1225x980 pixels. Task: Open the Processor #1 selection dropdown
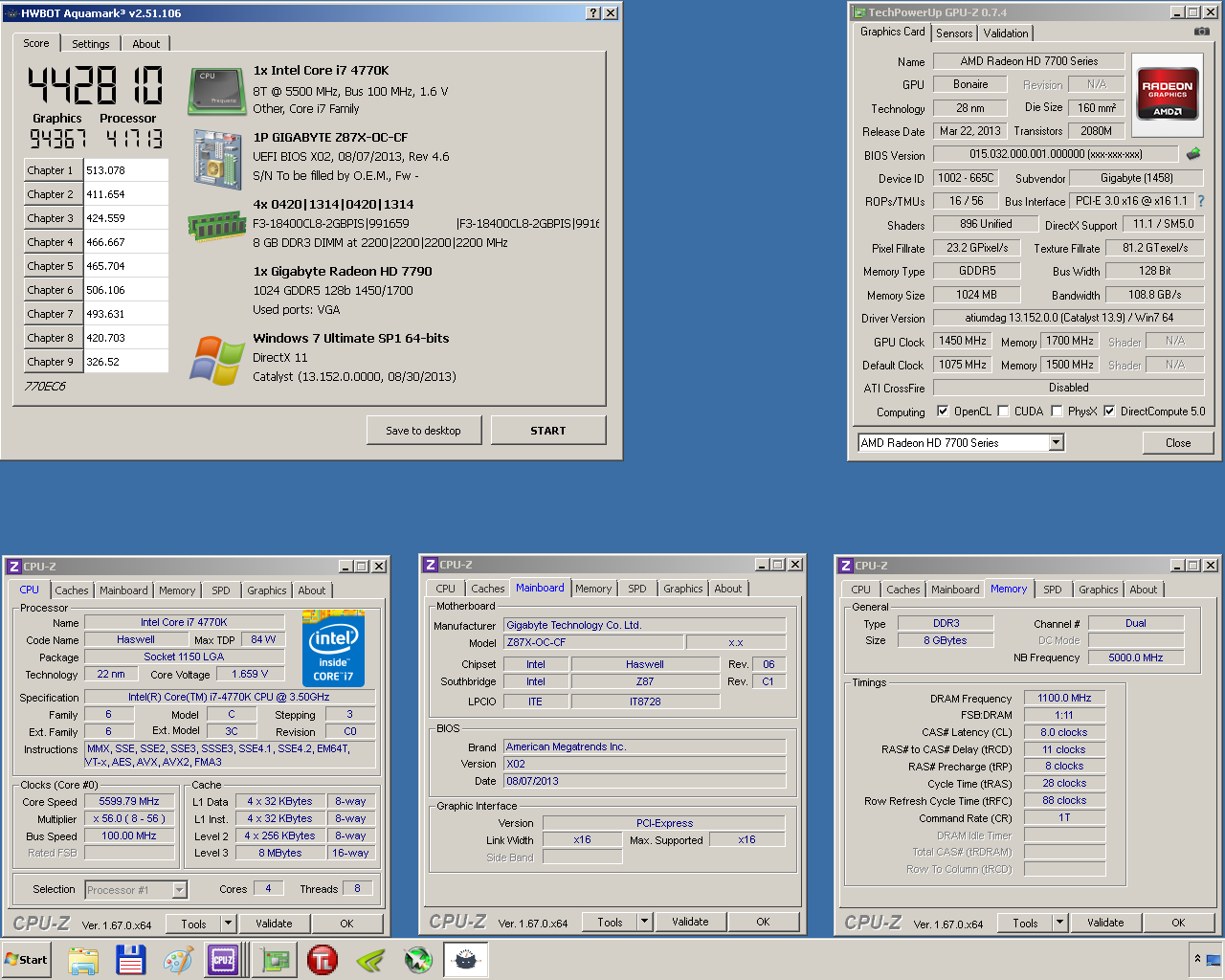[179, 890]
